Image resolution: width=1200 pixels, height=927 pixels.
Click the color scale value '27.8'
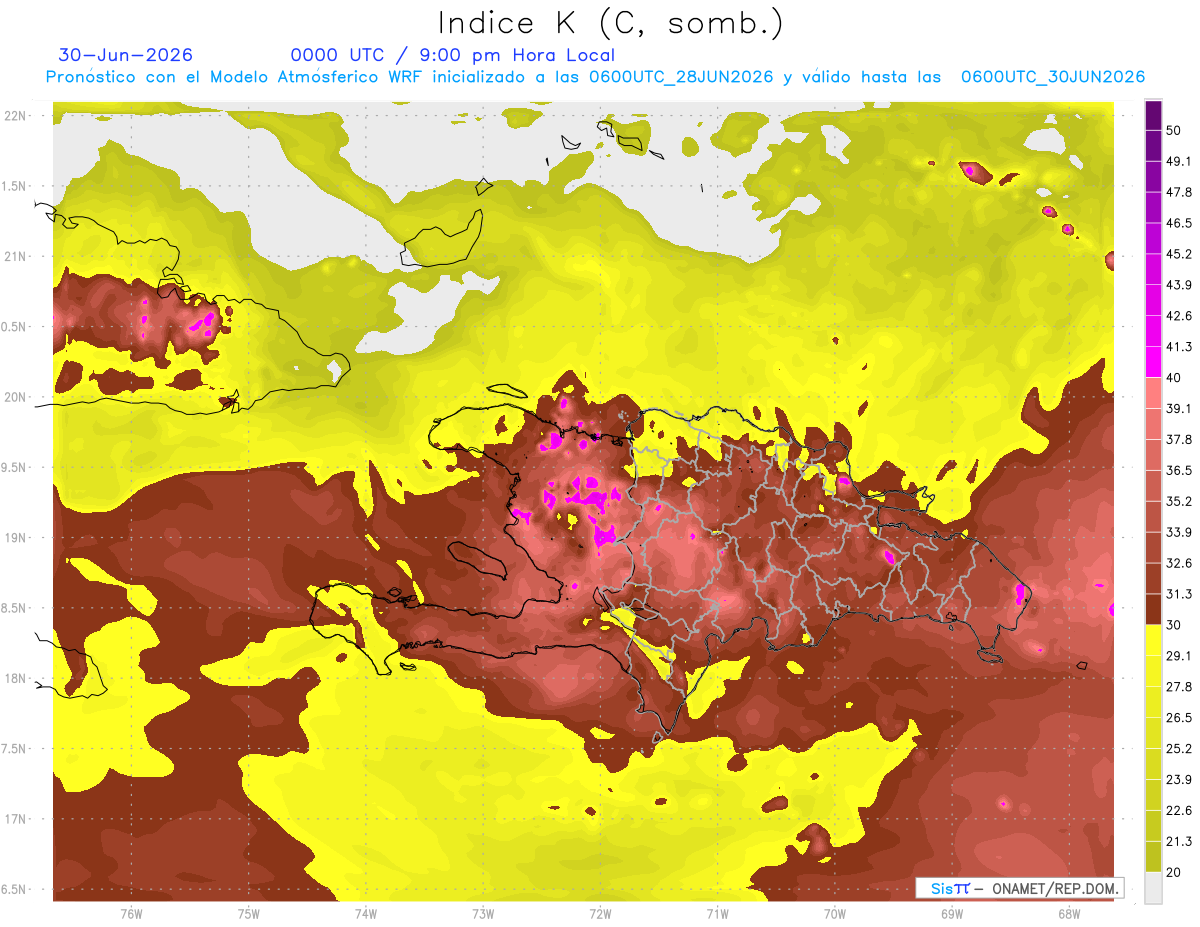tap(1179, 687)
